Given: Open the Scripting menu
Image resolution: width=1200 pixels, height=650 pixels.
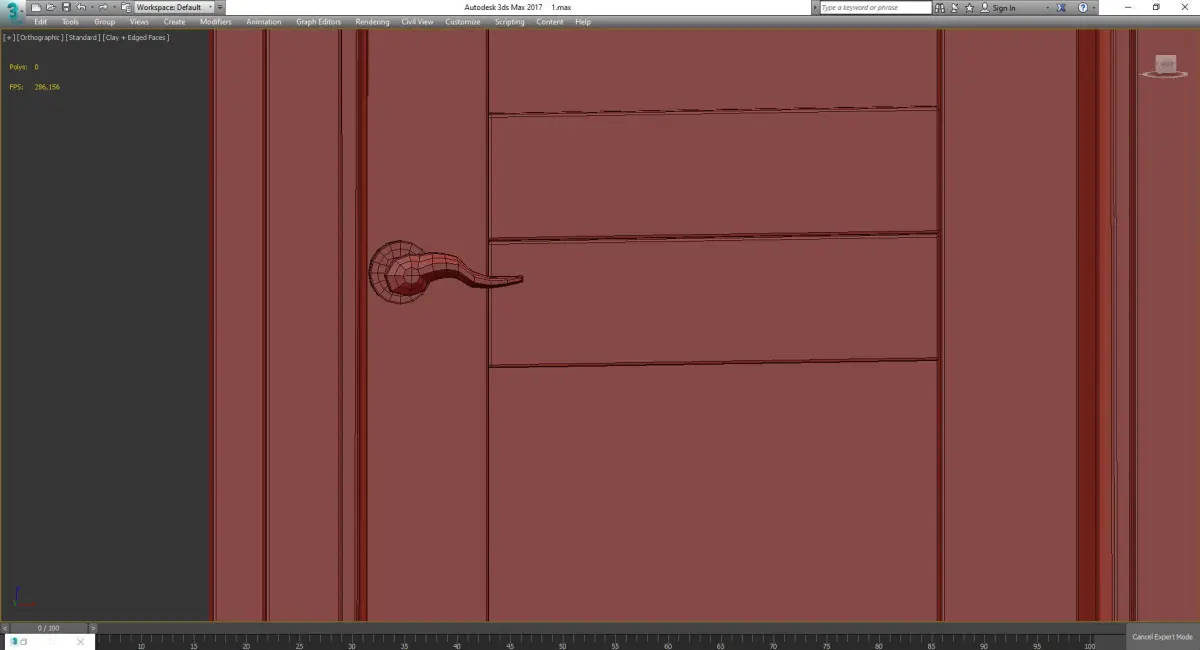Looking at the screenshot, I should (x=510, y=22).
